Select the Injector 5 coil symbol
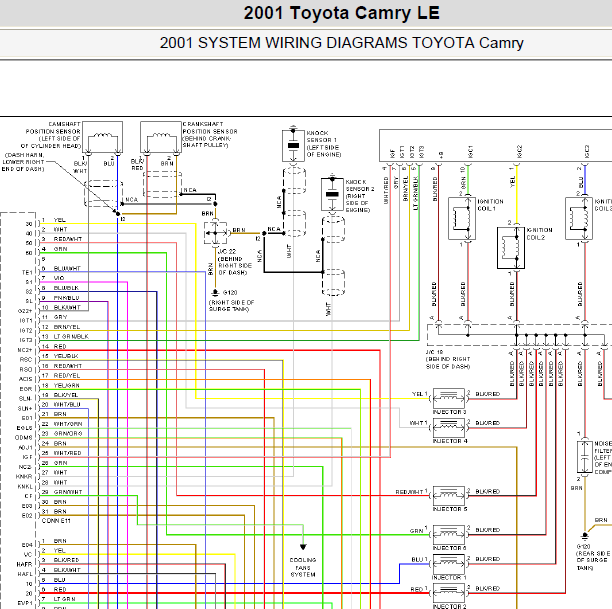The image size is (612, 609). click(x=448, y=496)
